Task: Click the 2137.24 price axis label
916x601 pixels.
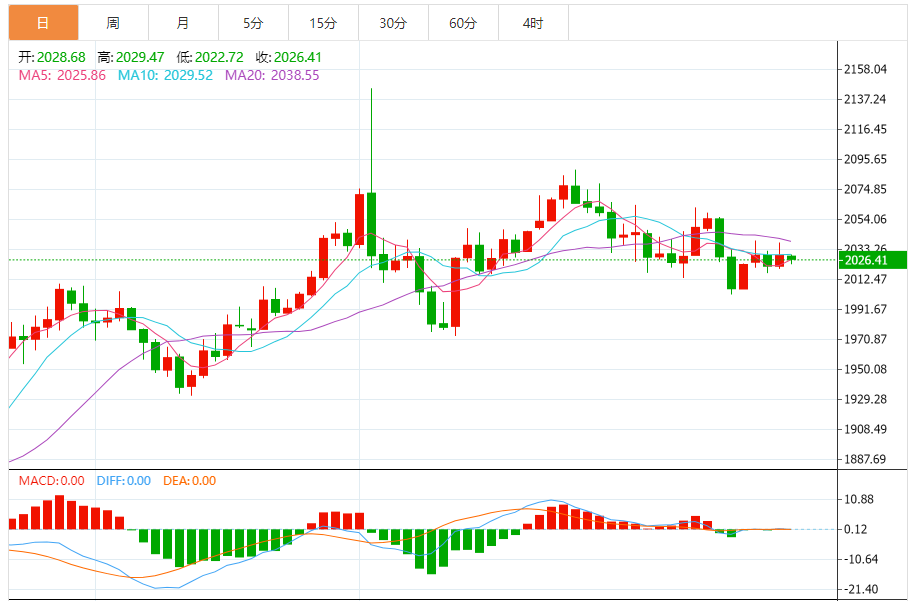Action: point(866,99)
